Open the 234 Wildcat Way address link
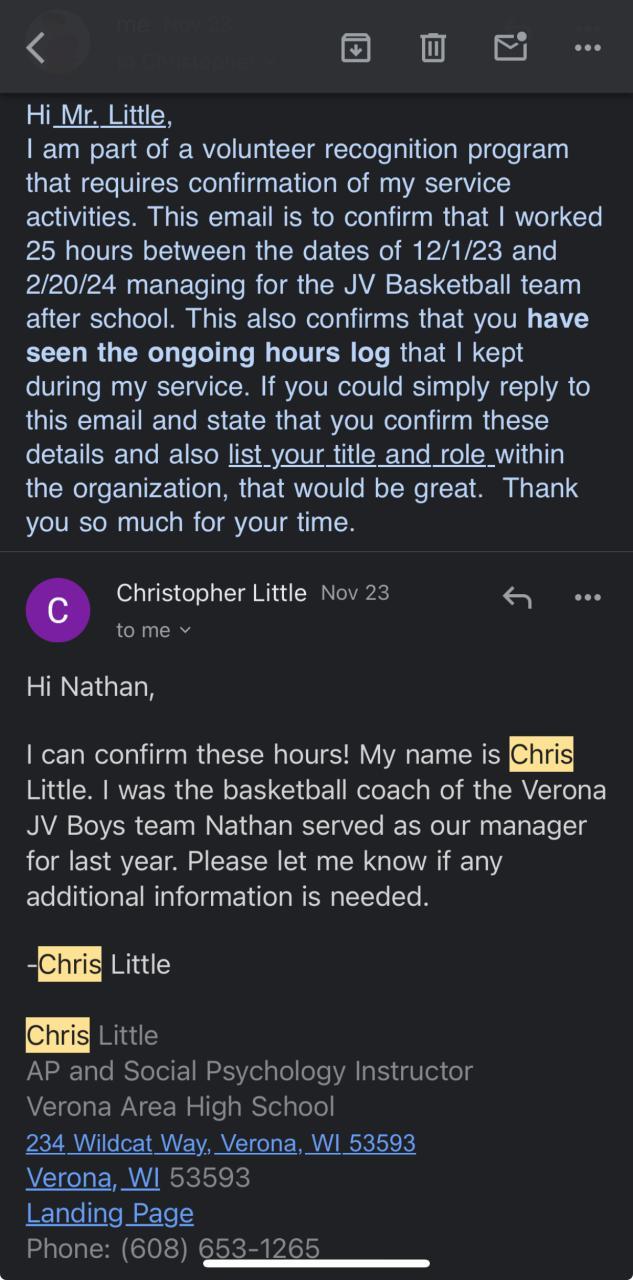Viewport: 633px width, 1280px height. coord(220,1142)
